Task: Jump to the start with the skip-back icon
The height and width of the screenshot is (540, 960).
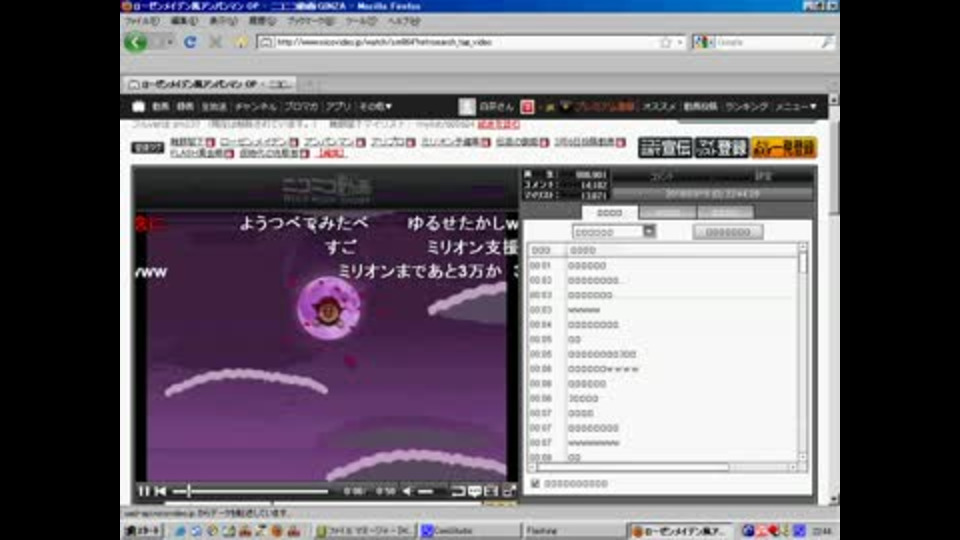Action: tap(160, 491)
